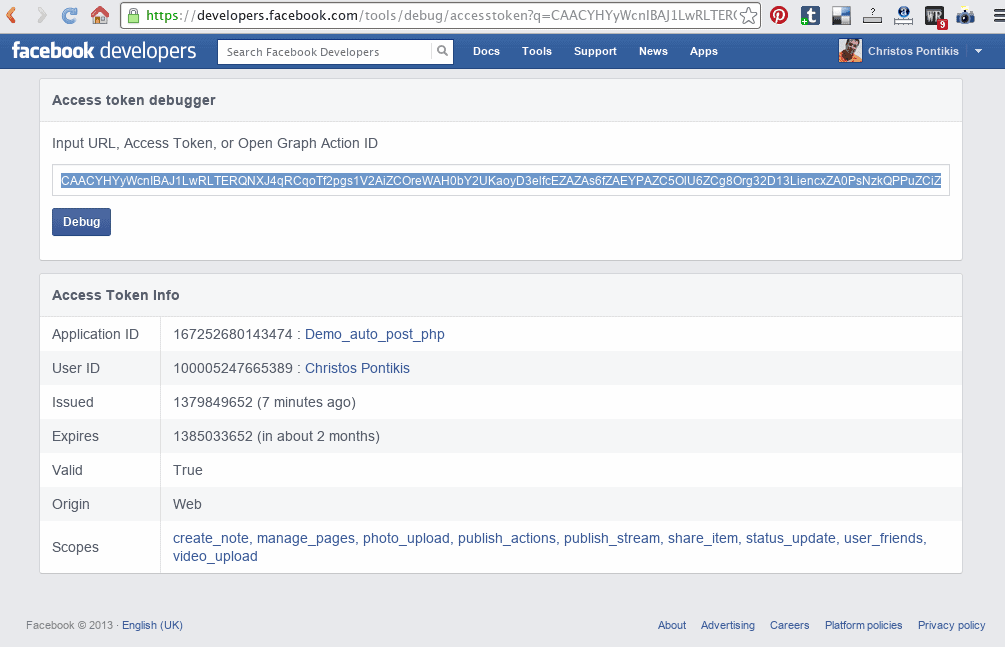This screenshot has height=647, width=1005.
Task: Open the Docs menu
Action: point(486,51)
